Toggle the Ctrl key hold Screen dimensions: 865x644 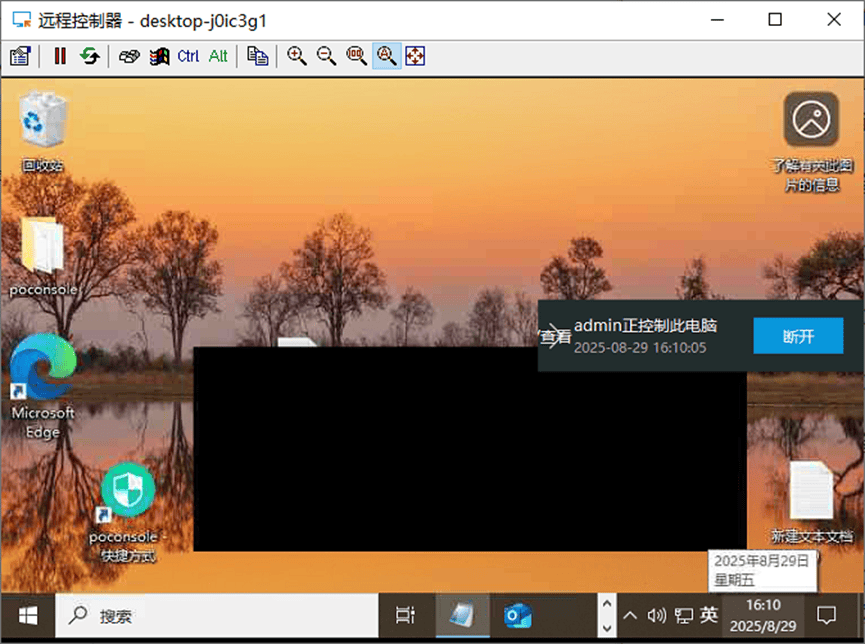[x=188, y=56]
